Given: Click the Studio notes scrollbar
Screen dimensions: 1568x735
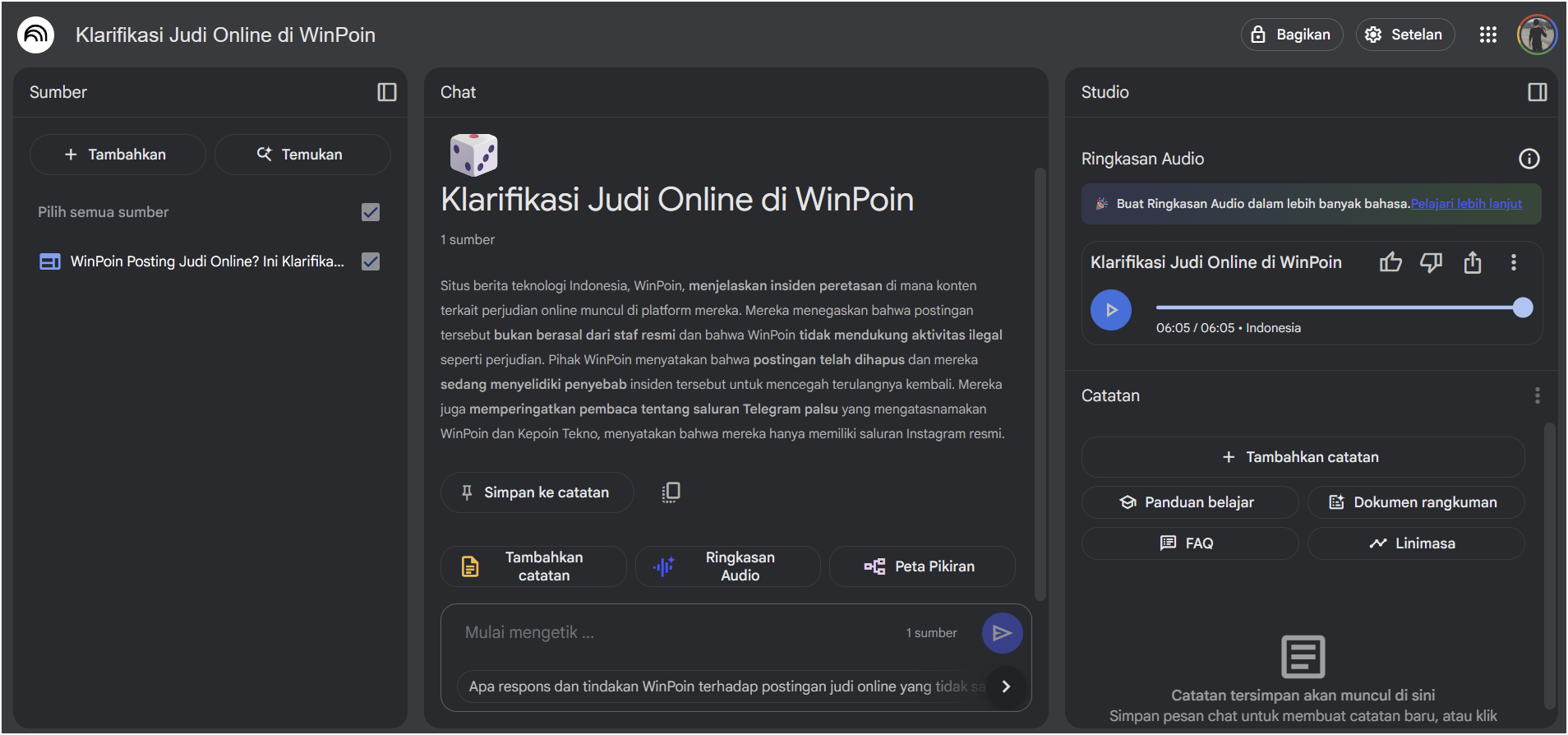Looking at the screenshot, I should pyautogui.click(x=1549, y=565).
